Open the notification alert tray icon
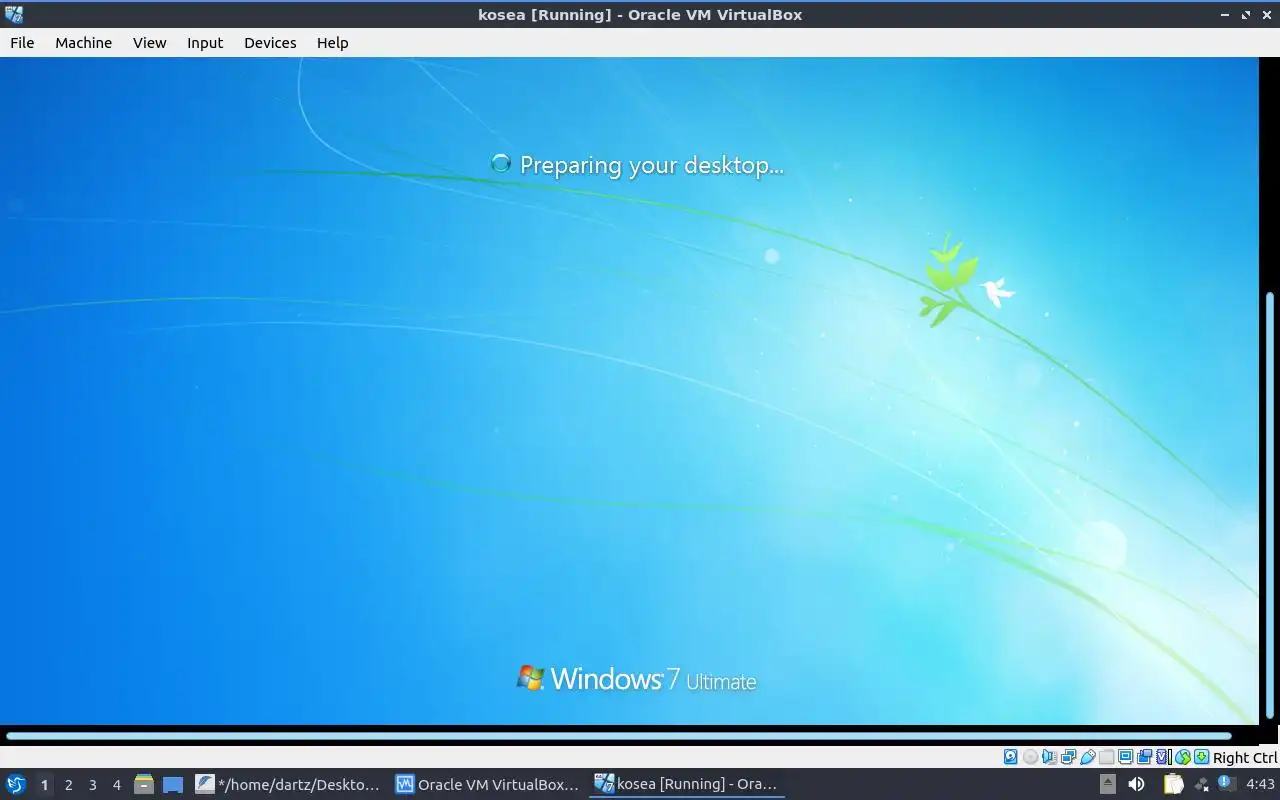 point(1226,782)
